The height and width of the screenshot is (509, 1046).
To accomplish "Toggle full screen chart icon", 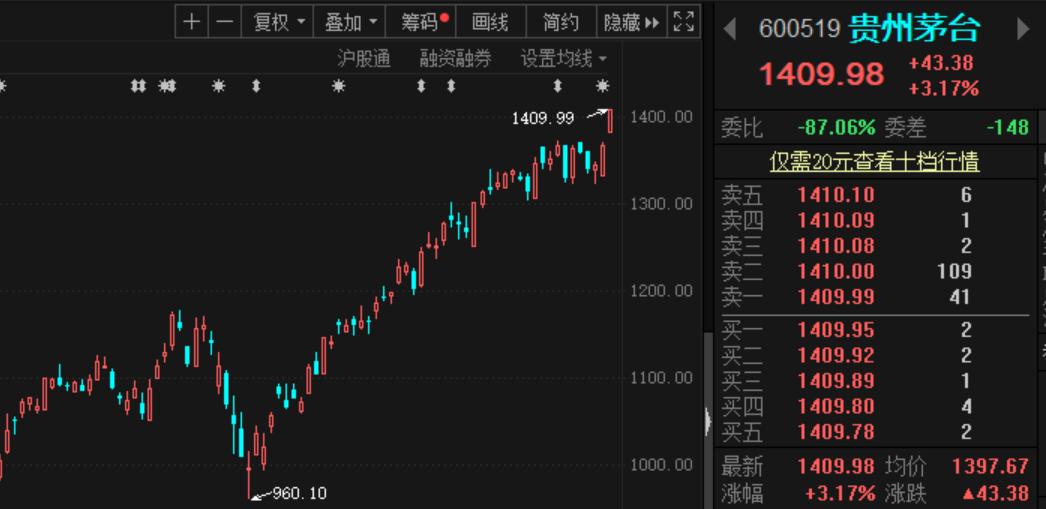I will [684, 22].
